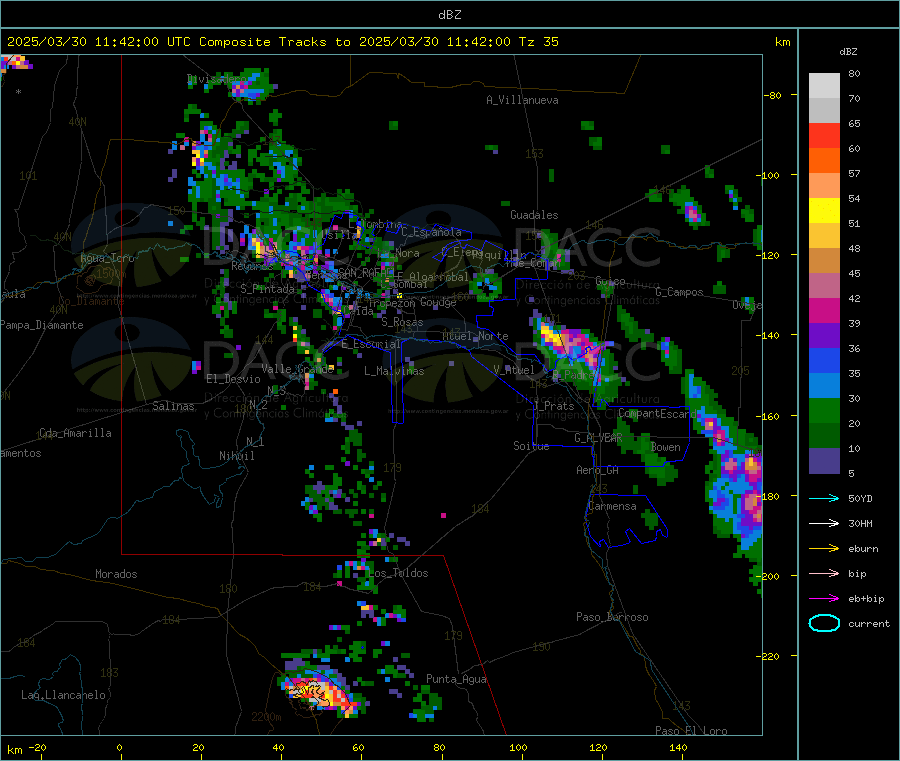Pick the purple 36-39 dBZ color swatch

point(824,336)
